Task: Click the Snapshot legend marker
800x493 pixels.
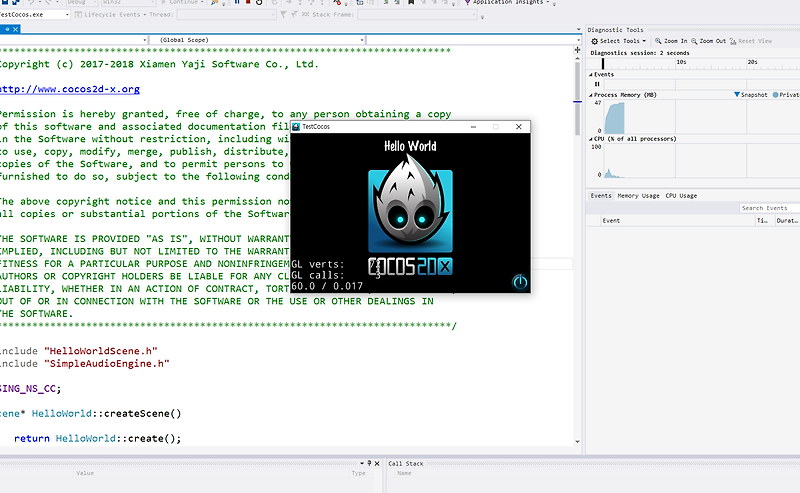Action: 737,94
